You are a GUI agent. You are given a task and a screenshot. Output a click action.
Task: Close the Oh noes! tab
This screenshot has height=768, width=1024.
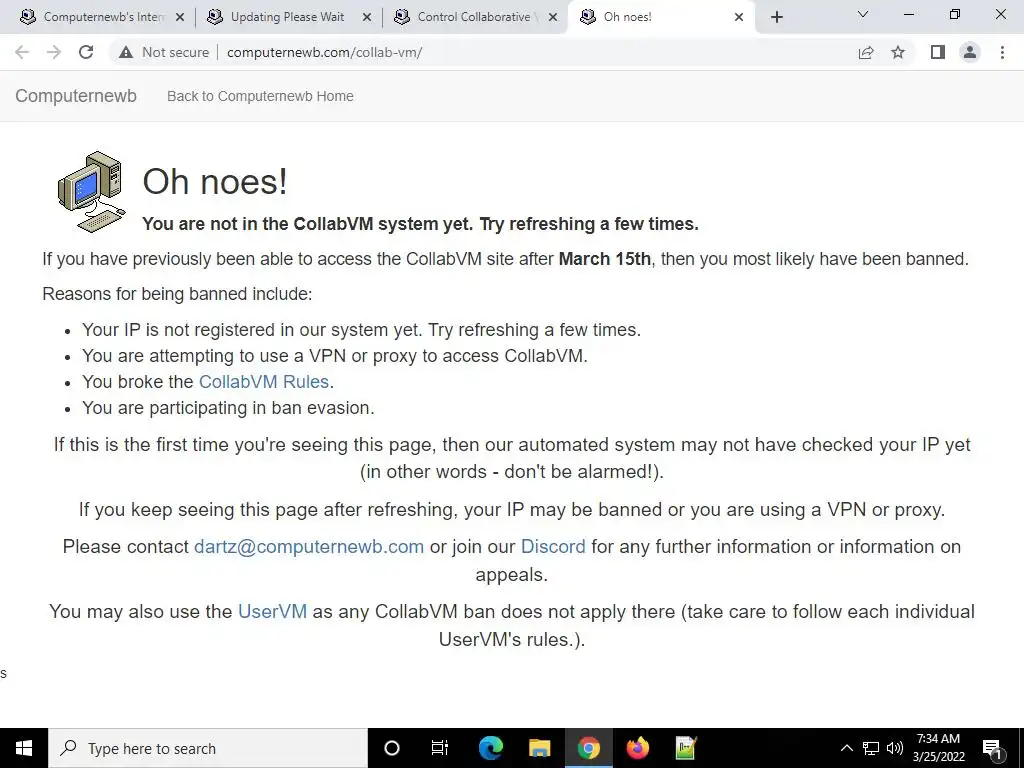tap(739, 17)
